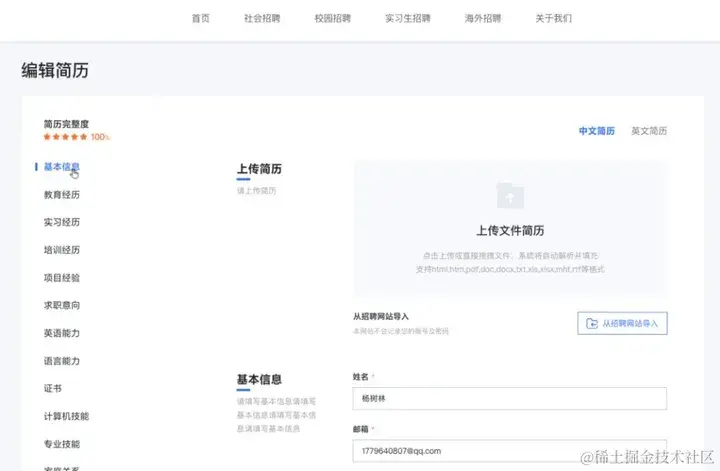The image size is (720, 471).
Task: Click the import folder icon in button
Action: point(592,324)
